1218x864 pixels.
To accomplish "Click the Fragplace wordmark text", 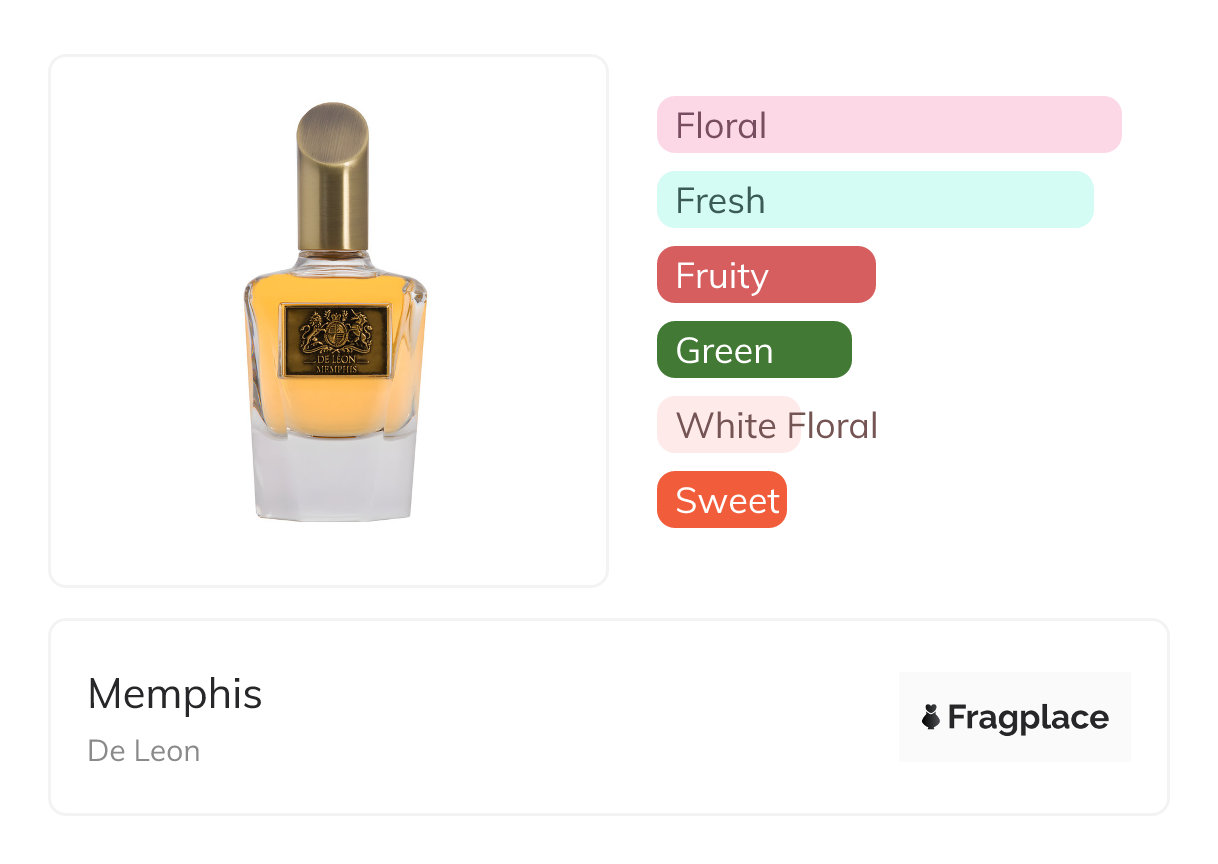I will [x=1028, y=718].
